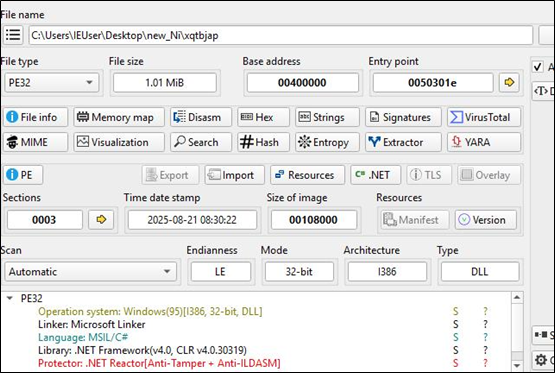Open the Extractor tool
The image size is (555, 373).
tap(403, 142)
